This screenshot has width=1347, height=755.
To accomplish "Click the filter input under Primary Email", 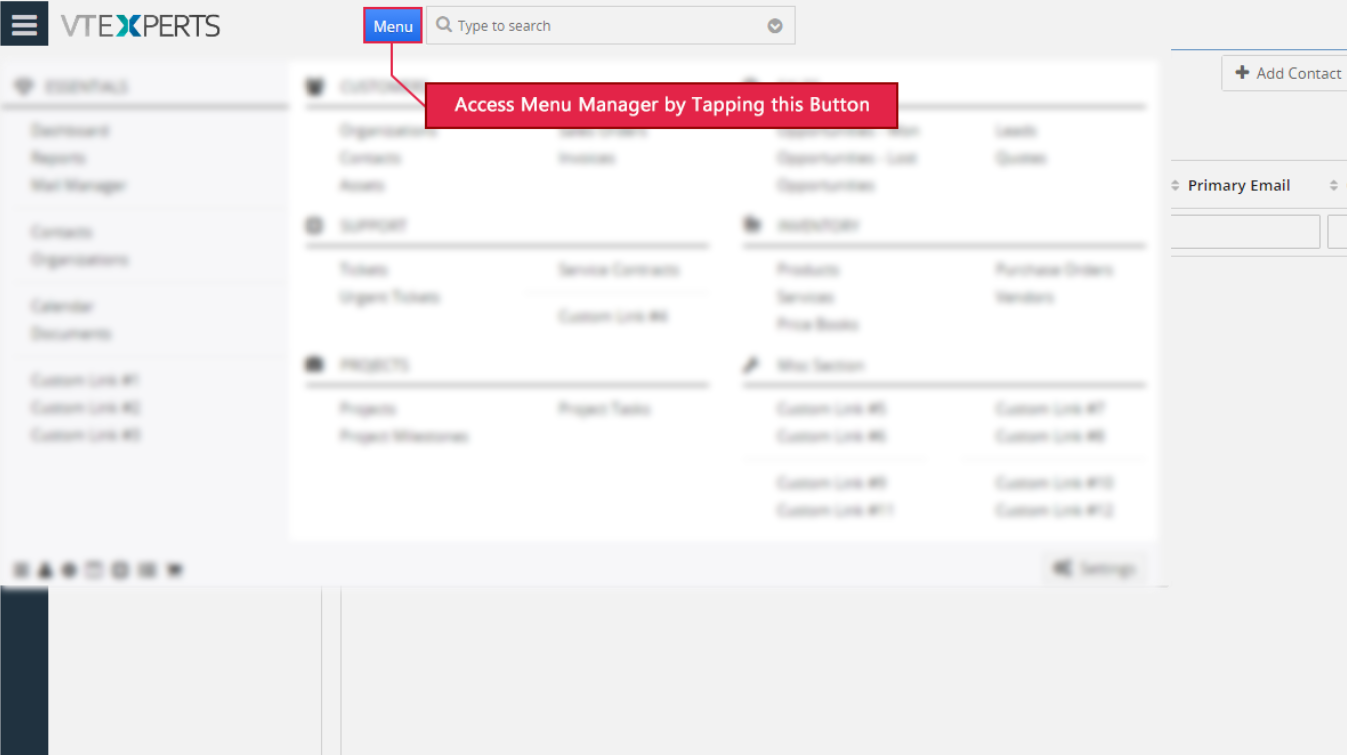I will coord(1246,231).
